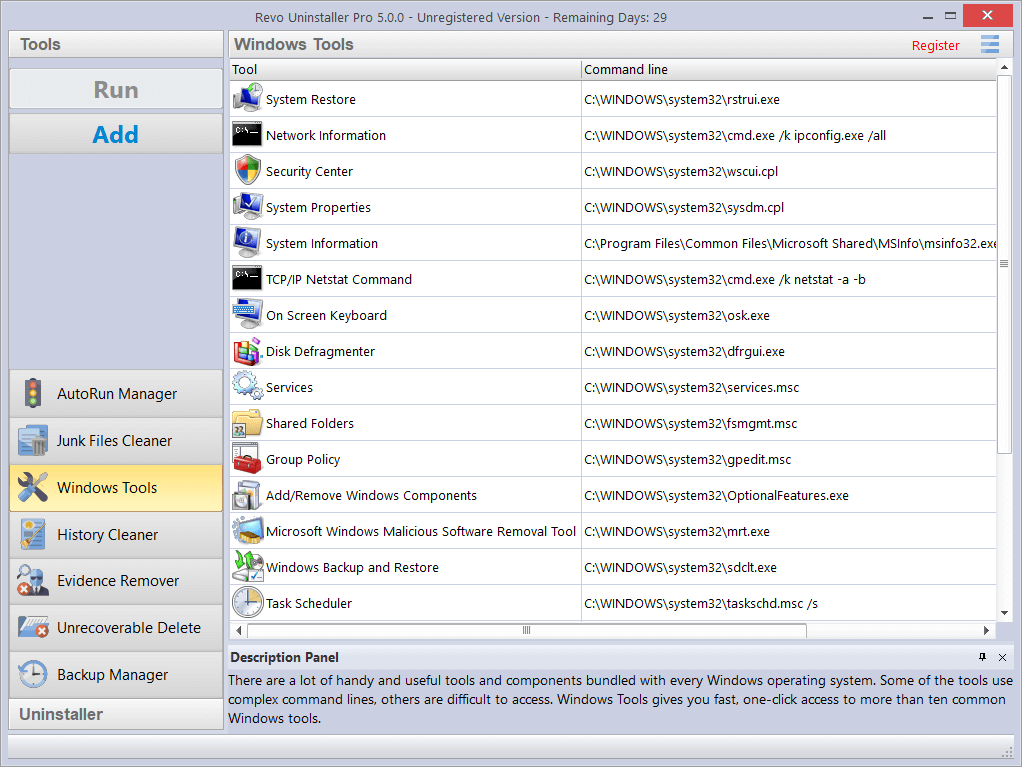Open AutoRun Manager

point(116,394)
